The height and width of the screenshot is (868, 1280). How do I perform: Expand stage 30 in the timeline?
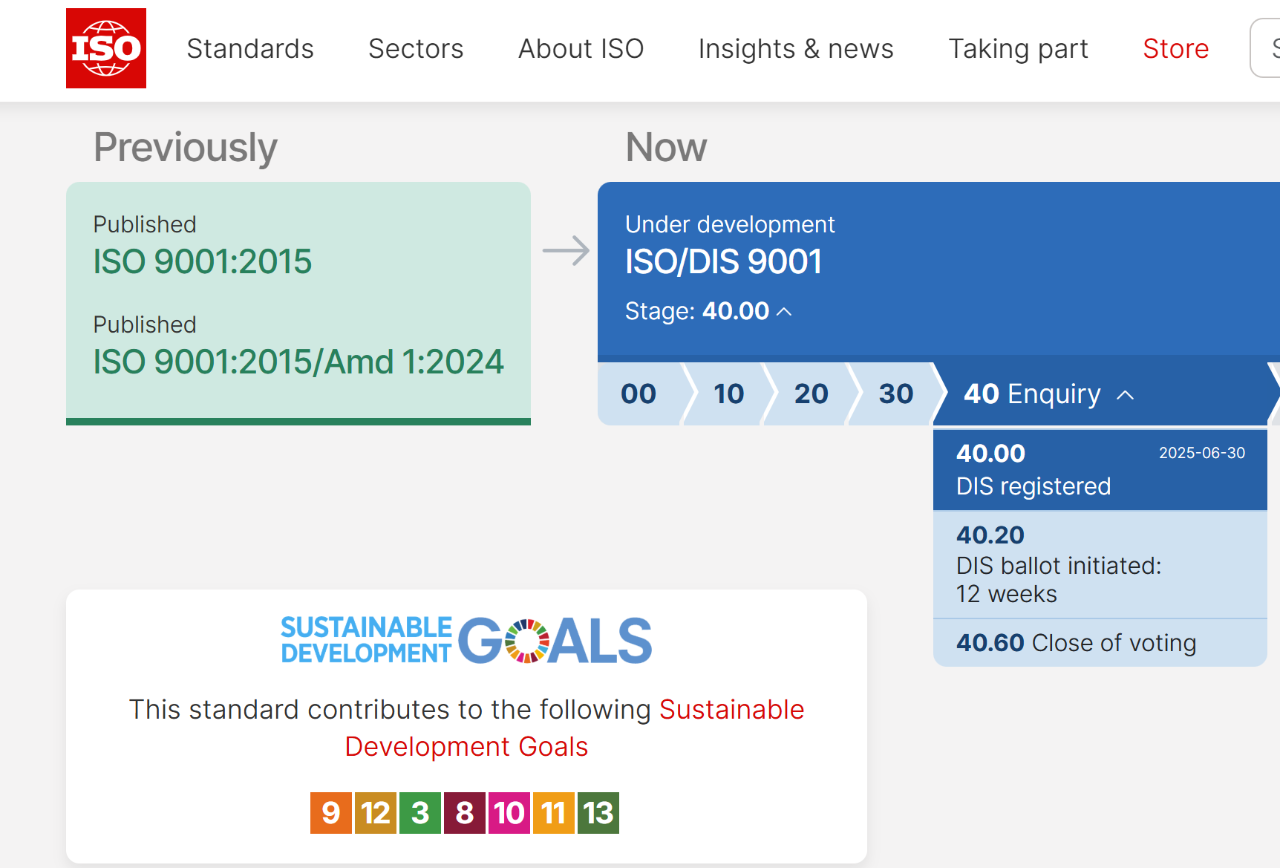click(x=895, y=394)
